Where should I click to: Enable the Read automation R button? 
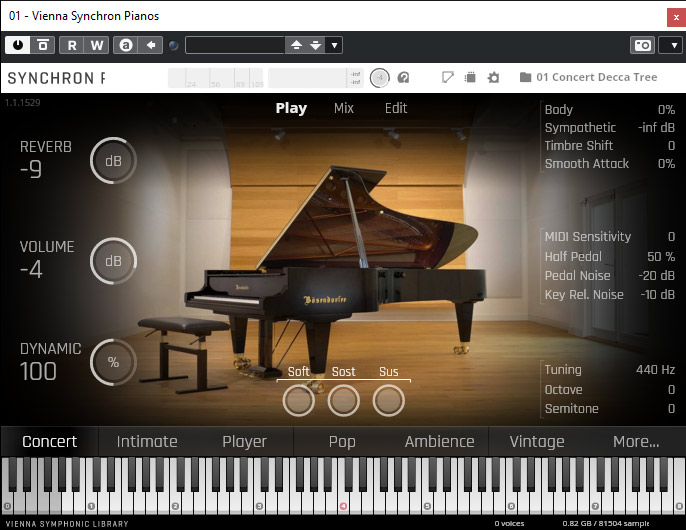click(x=72, y=45)
